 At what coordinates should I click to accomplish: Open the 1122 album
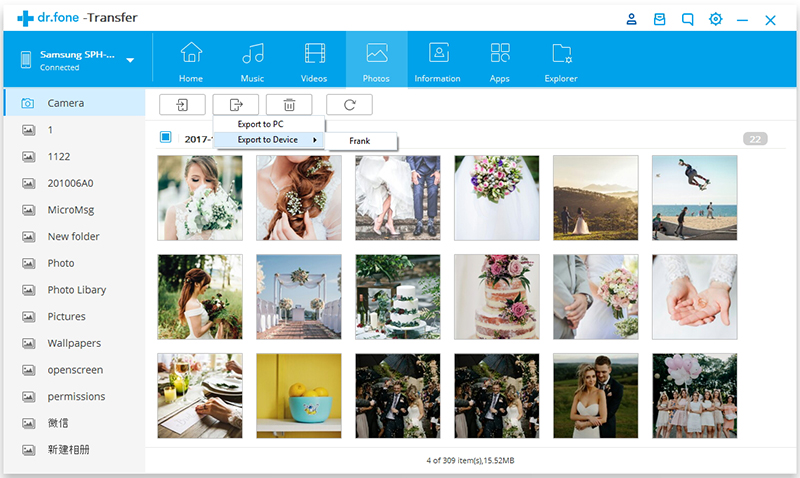[74, 157]
